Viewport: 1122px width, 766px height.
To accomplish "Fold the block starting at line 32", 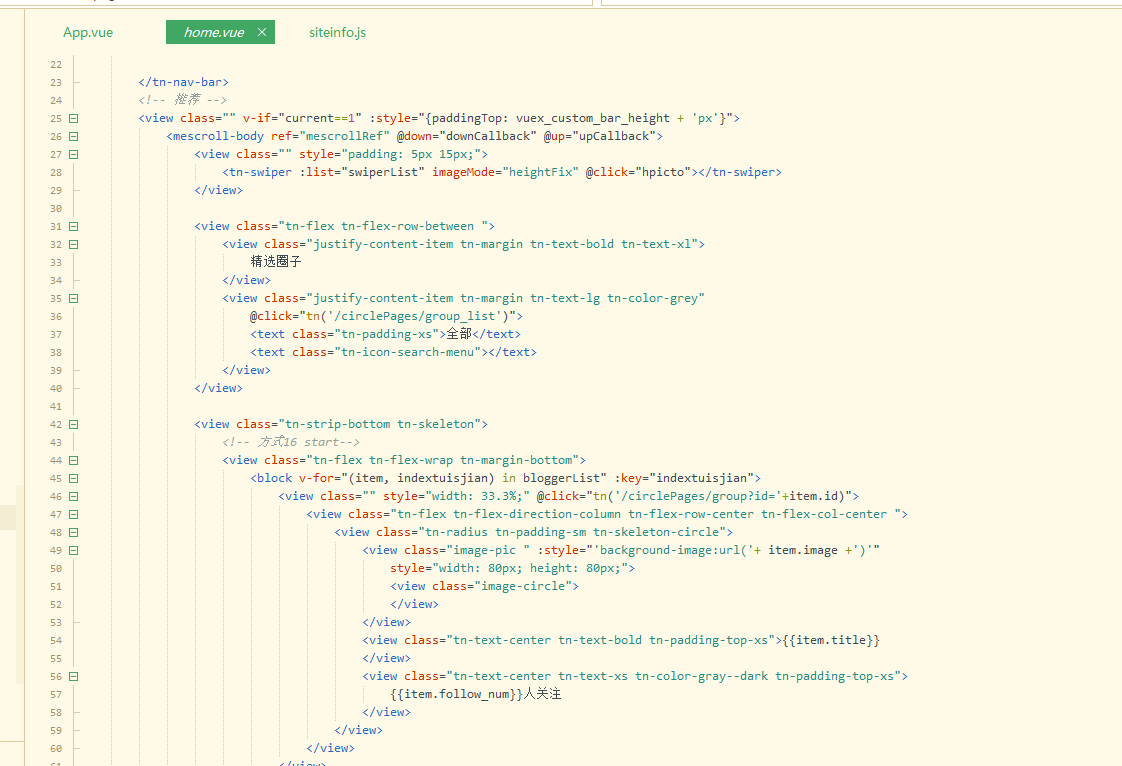I will [74, 244].
